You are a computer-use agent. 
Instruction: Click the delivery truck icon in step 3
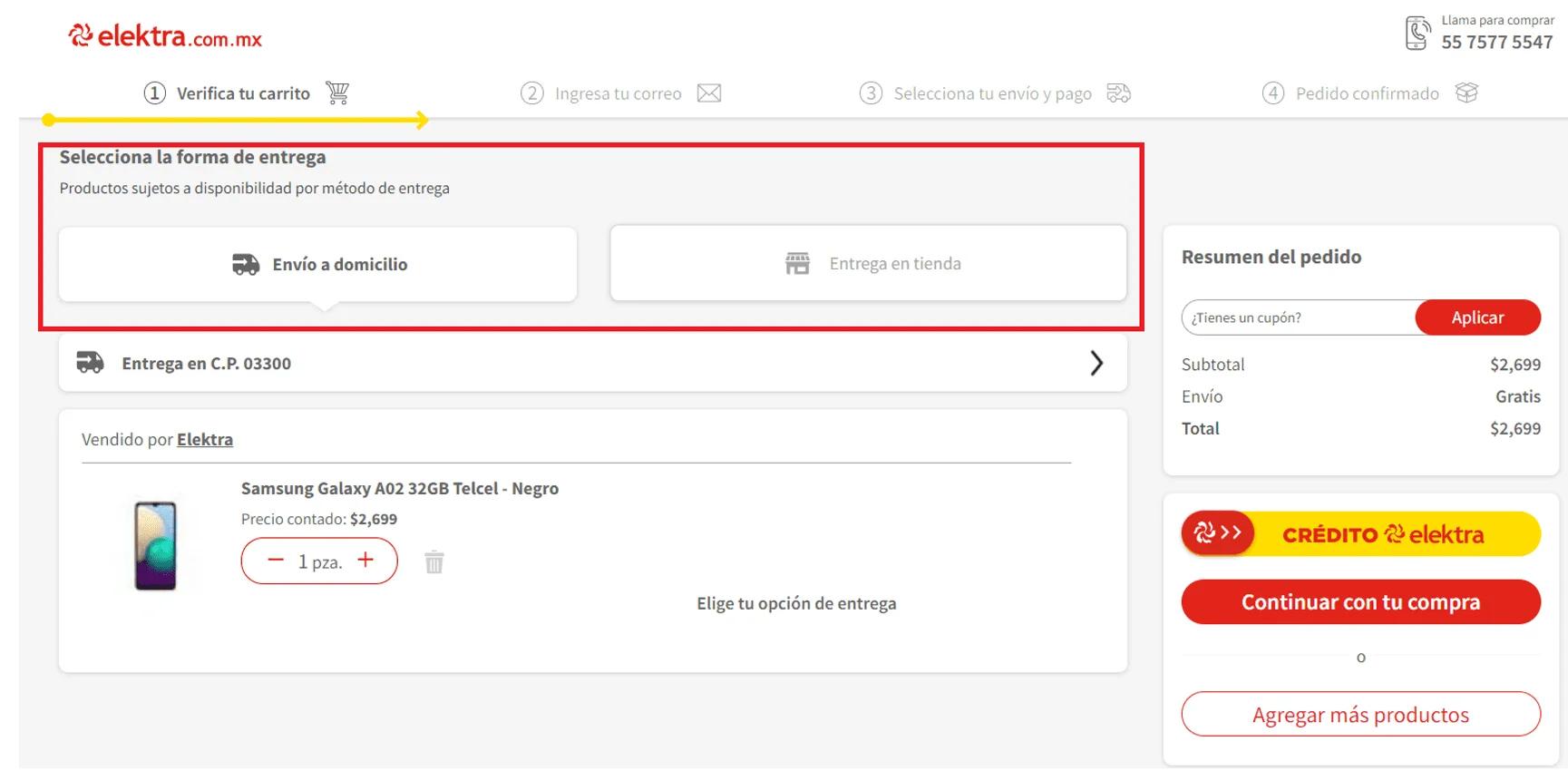coord(1119,93)
